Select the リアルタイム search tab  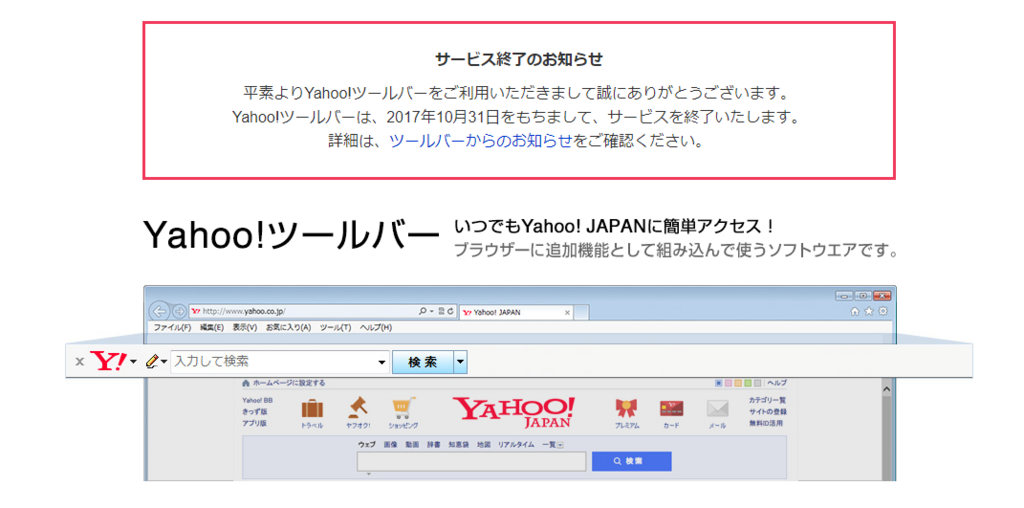pyautogui.click(x=516, y=445)
